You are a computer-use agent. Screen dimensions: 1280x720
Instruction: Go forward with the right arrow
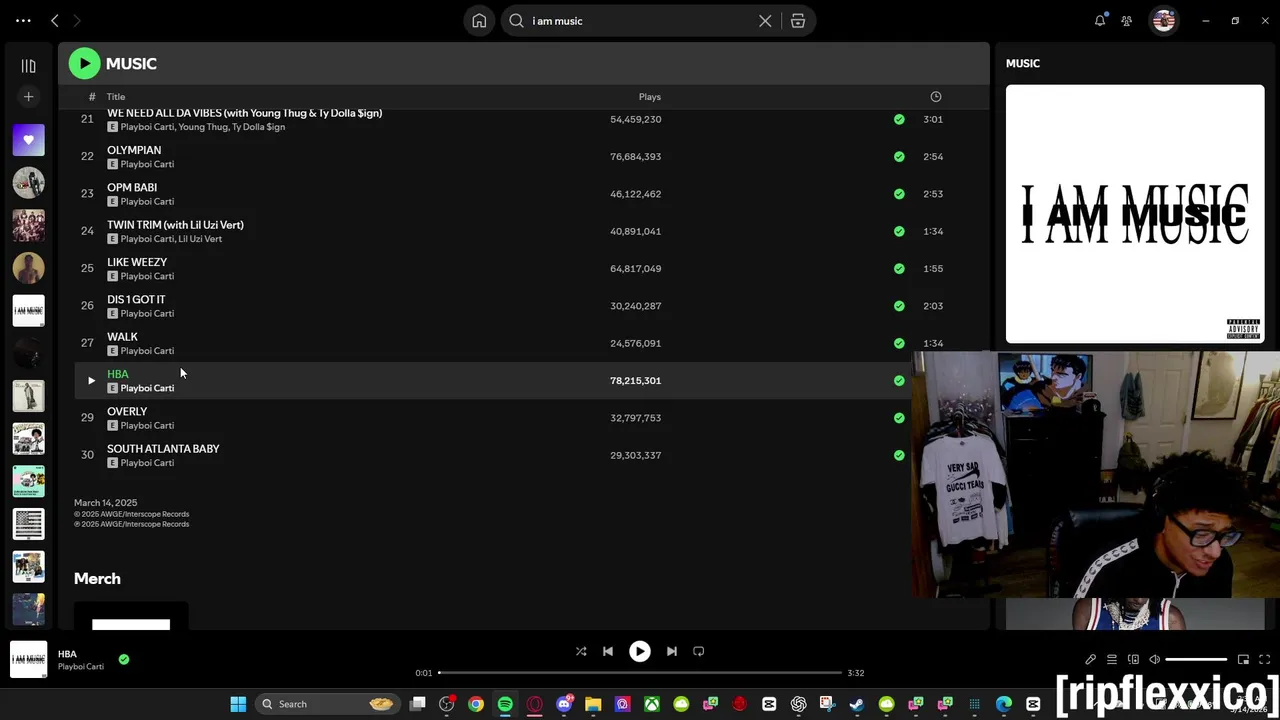pyautogui.click(x=76, y=21)
